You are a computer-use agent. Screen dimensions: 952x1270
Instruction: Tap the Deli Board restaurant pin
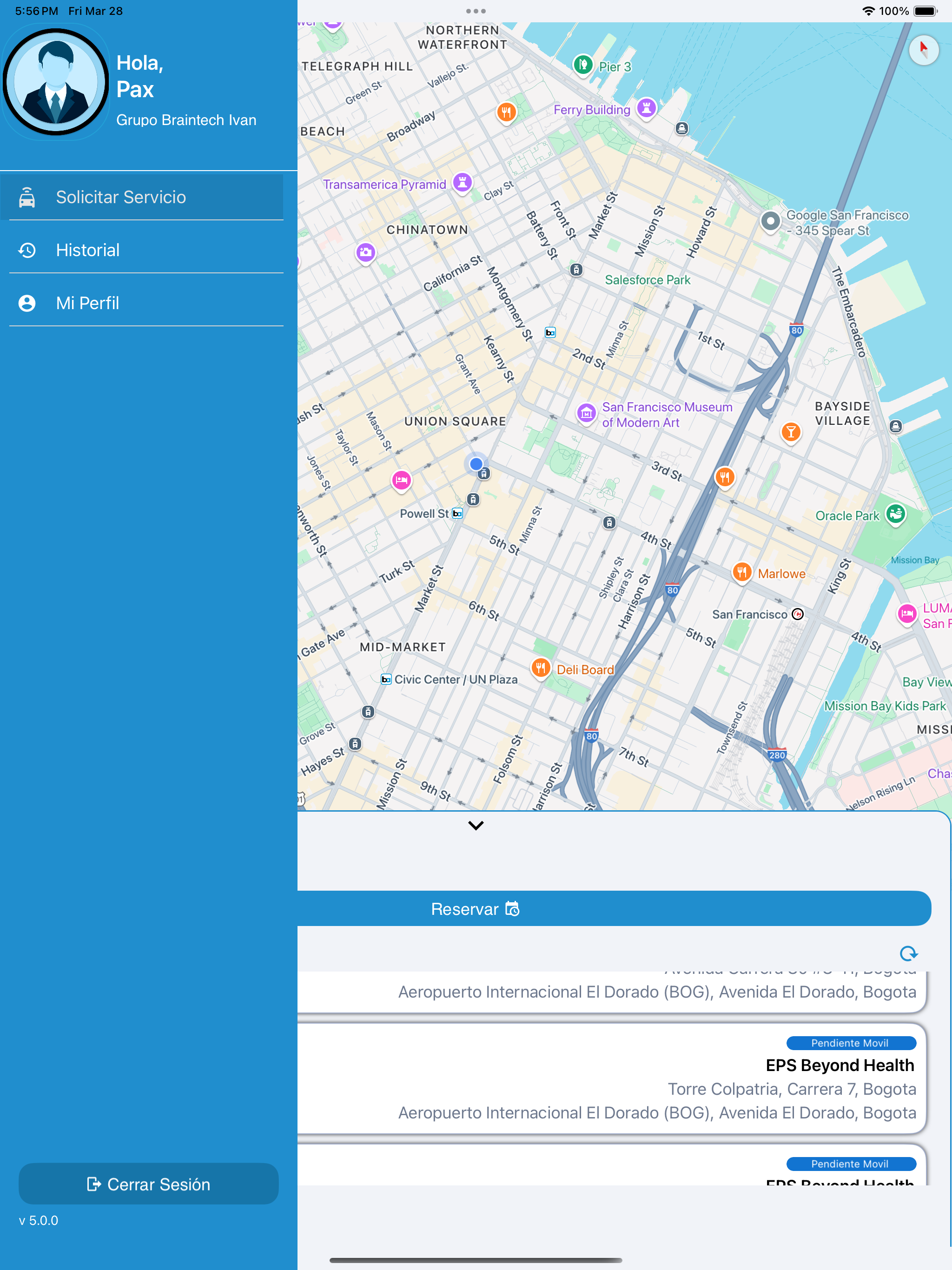click(540, 668)
